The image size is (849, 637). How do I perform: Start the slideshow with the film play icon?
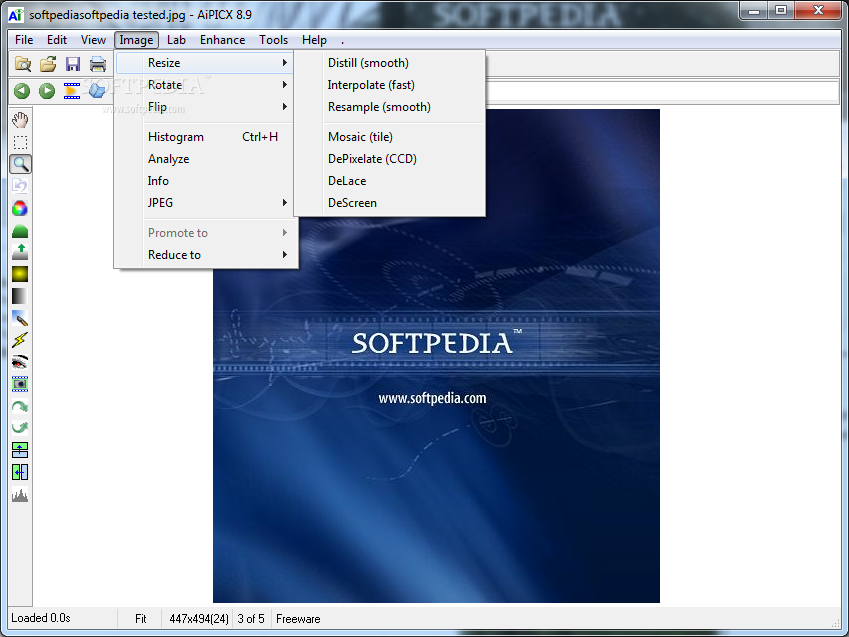(72, 90)
